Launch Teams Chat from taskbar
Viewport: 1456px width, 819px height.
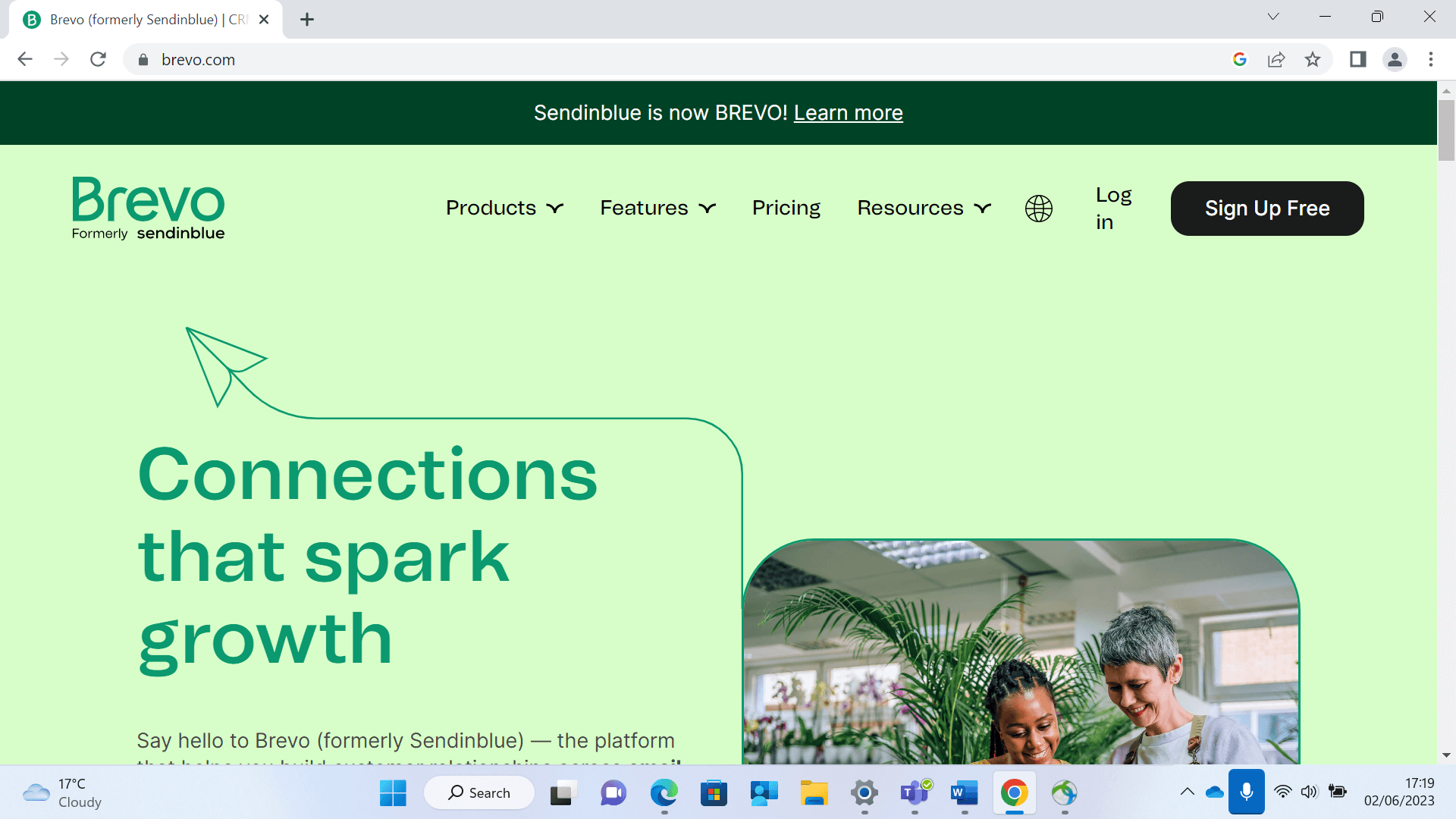pyautogui.click(x=613, y=793)
